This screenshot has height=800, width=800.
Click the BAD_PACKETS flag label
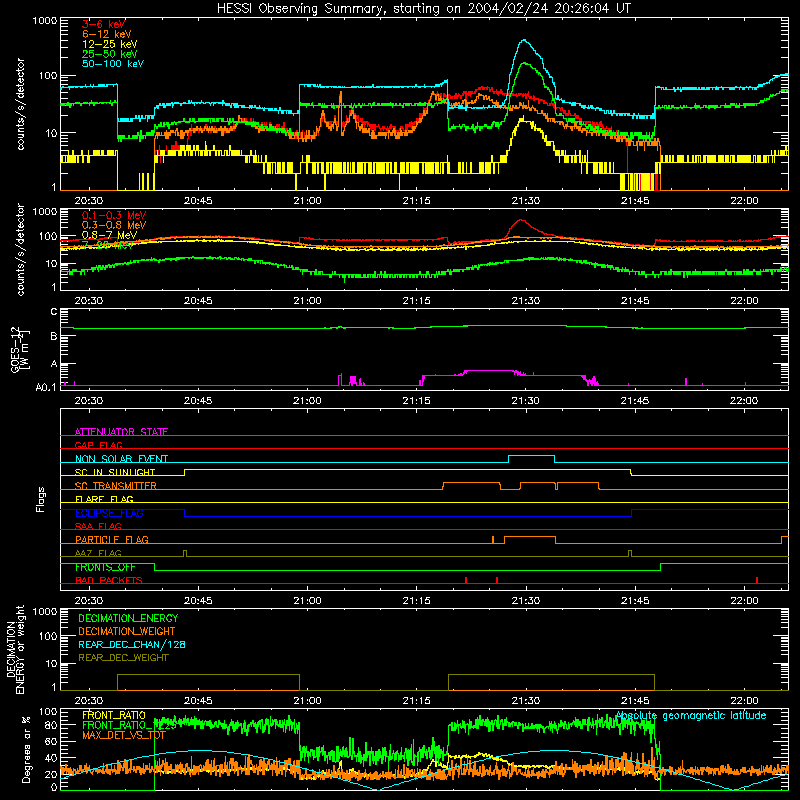(x=109, y=580)
